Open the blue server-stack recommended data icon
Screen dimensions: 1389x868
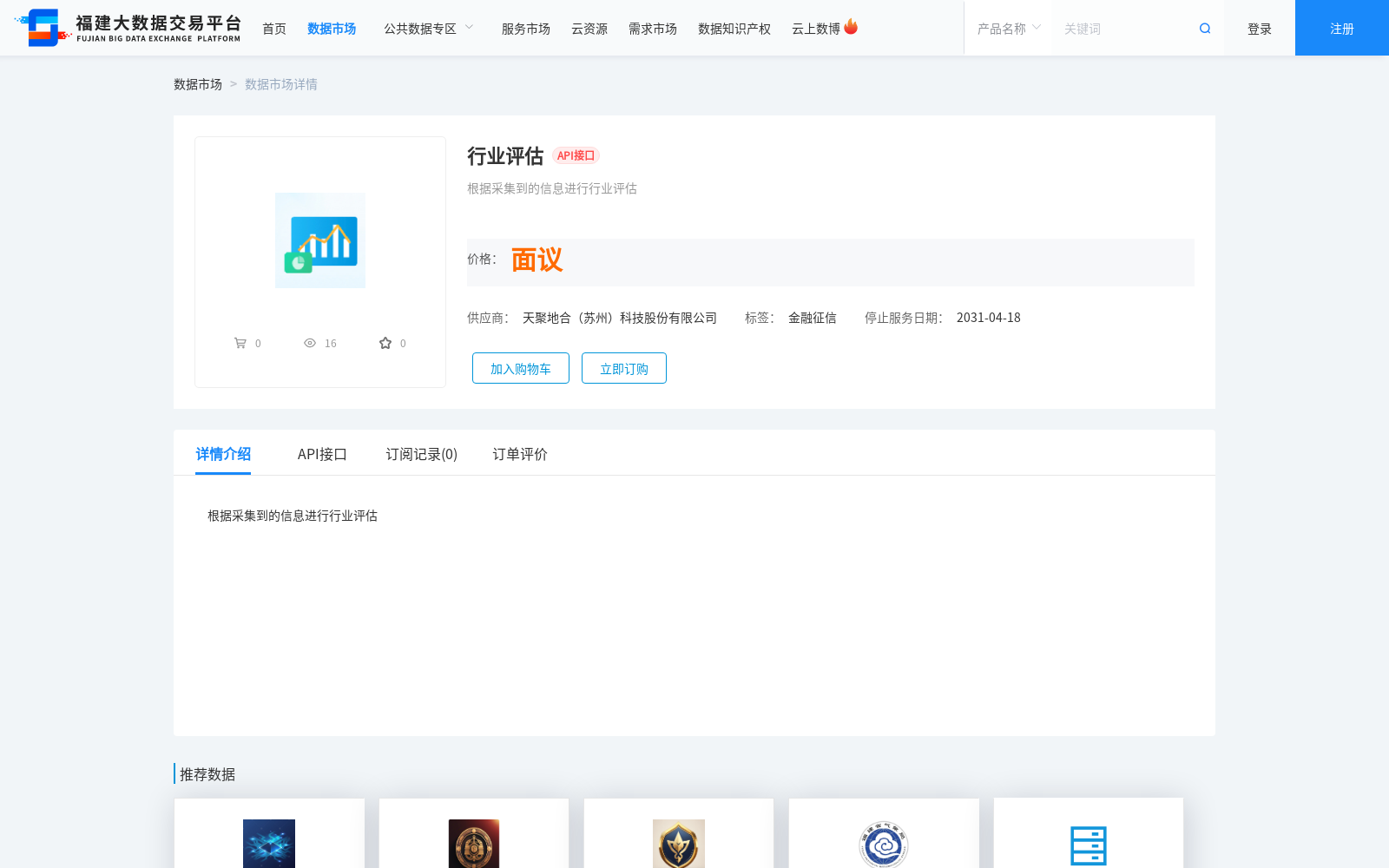pyautogui.click(x=1089, y=845)
